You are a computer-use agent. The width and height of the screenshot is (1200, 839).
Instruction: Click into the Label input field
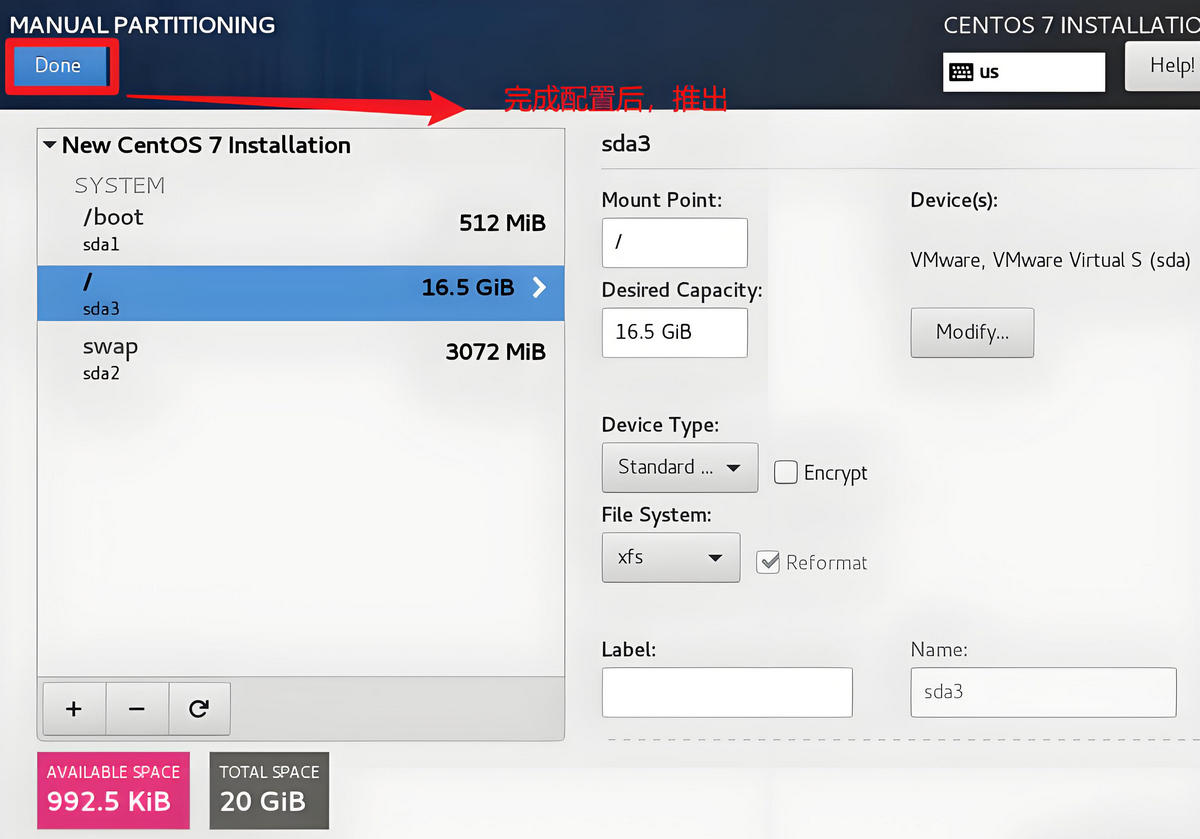click(727, 692)
